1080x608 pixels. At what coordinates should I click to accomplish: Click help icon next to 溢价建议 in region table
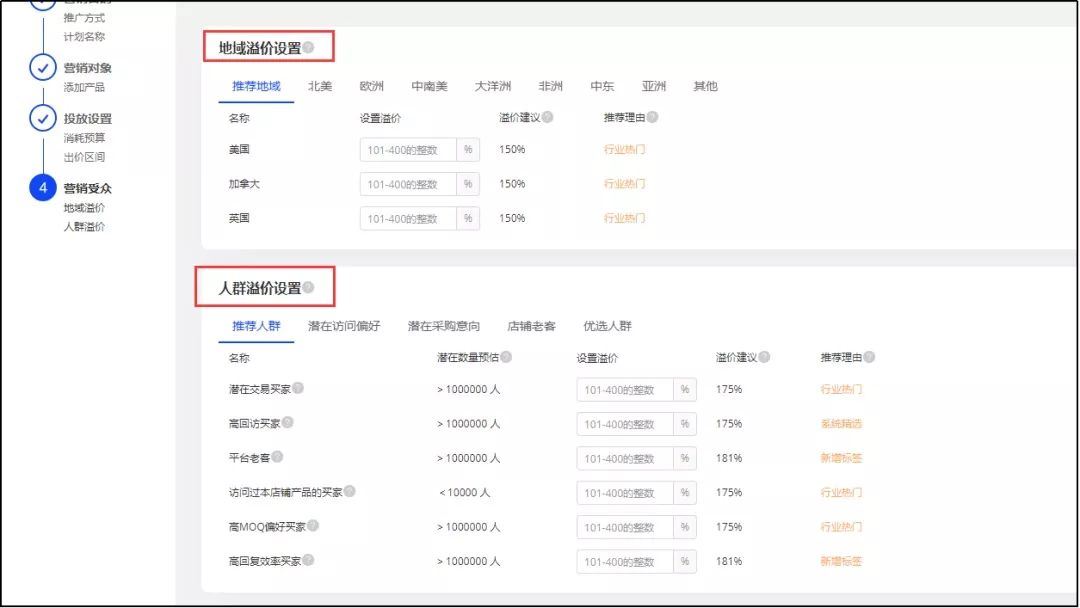click(547, 117)
